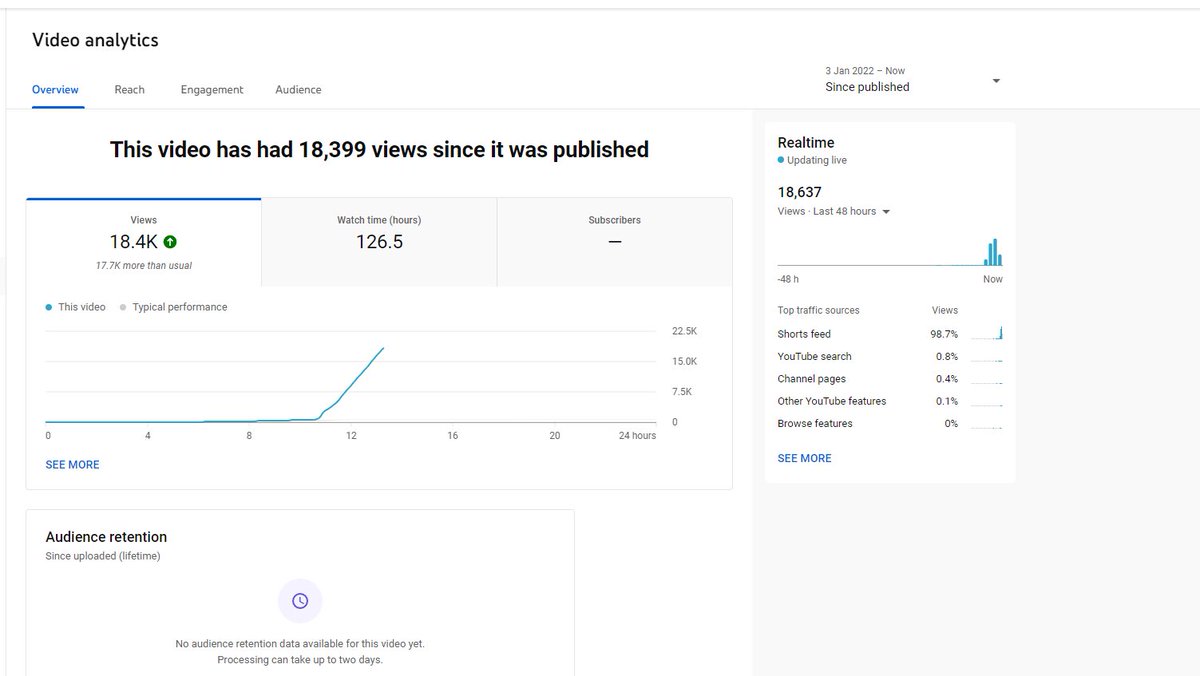Click the 'Typical performance' legend item
1200x676 pixels.
(173, 307)
